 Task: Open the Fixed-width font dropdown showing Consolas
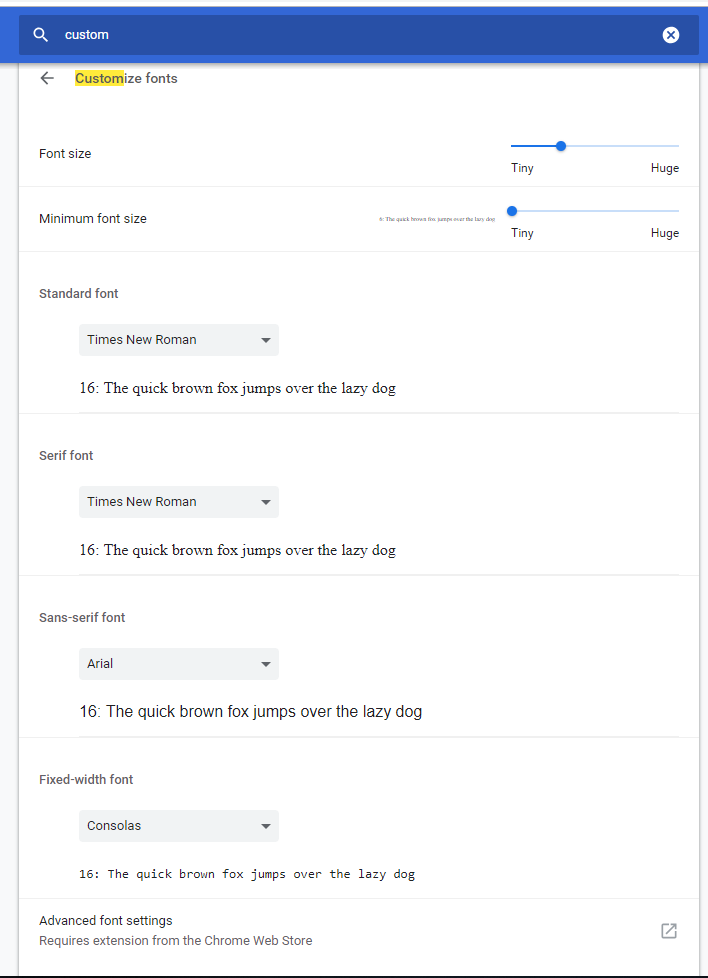pyautogui.click(x=178, y=826)
